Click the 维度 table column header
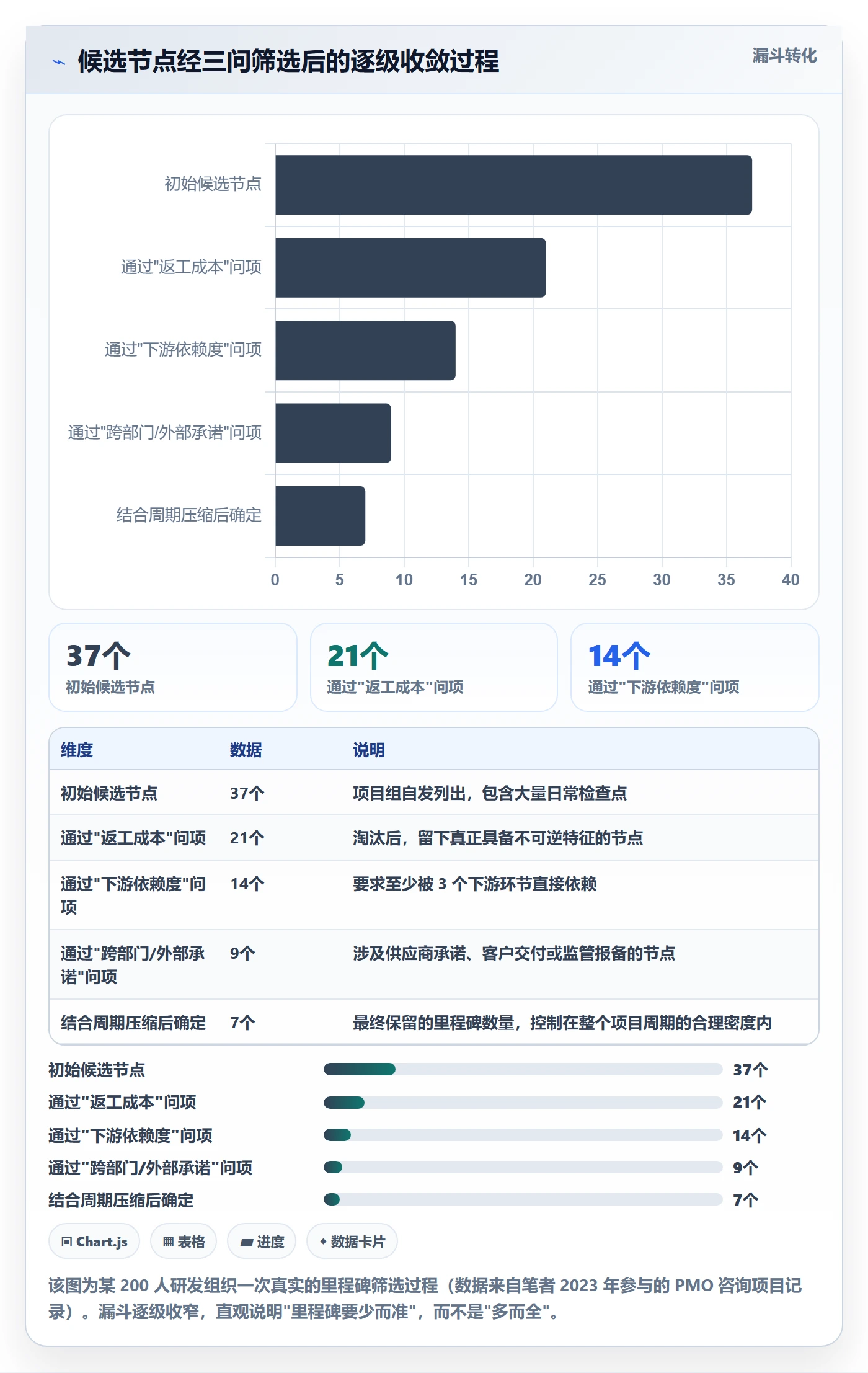The height and width of the screenshot is (1373, 868). (x=77, y=750)
